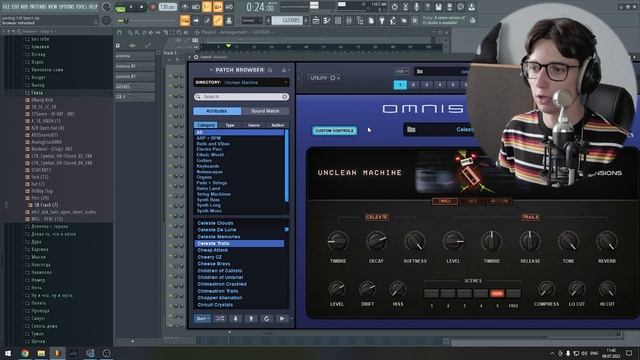Click folder icon next to Celeste patch name
The image size is (640, 360).
pyautogui.click(x=411, y=129)
